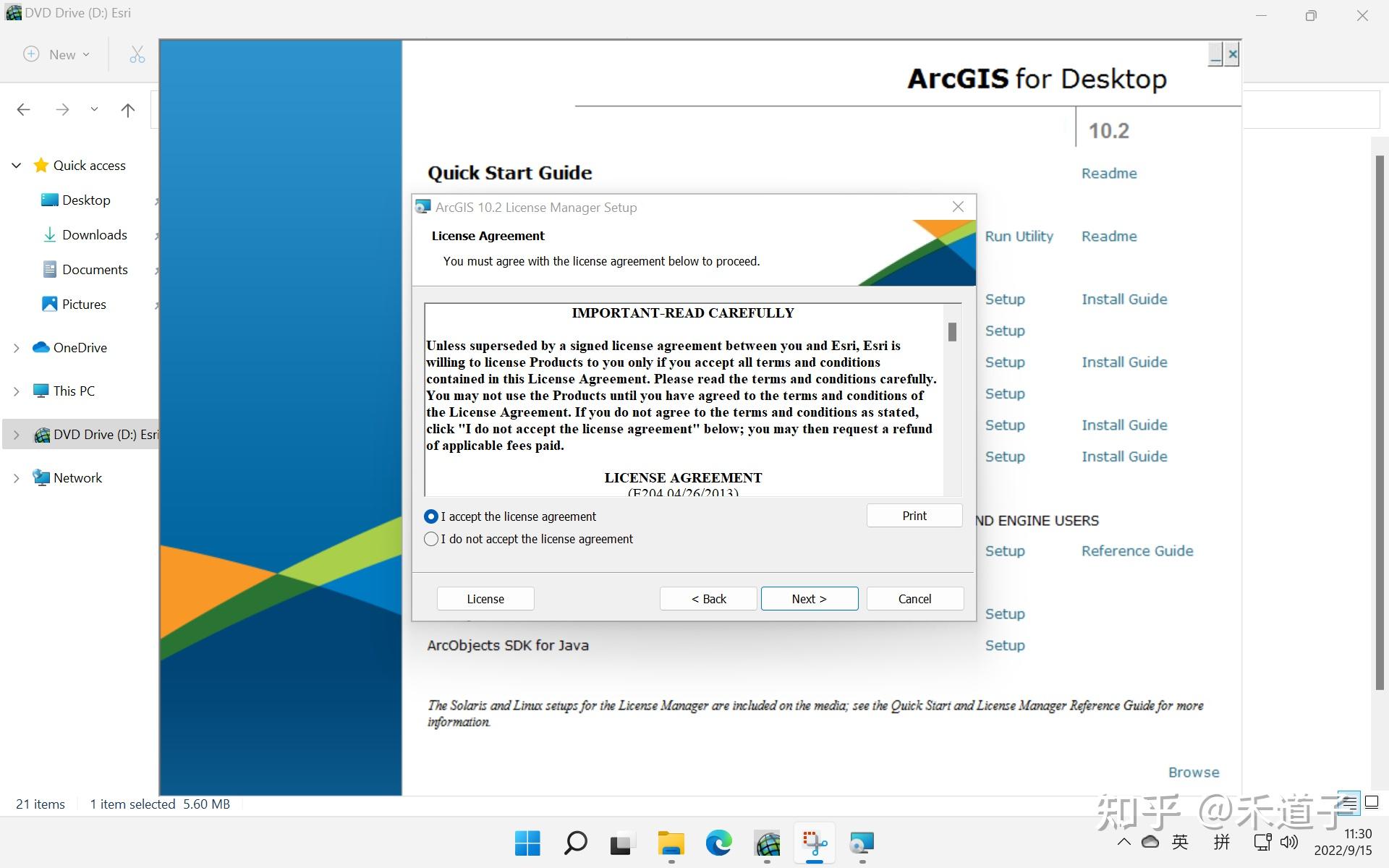
Task: Select OneDrive in the navigation pane
Action: (x=80, y=348)
